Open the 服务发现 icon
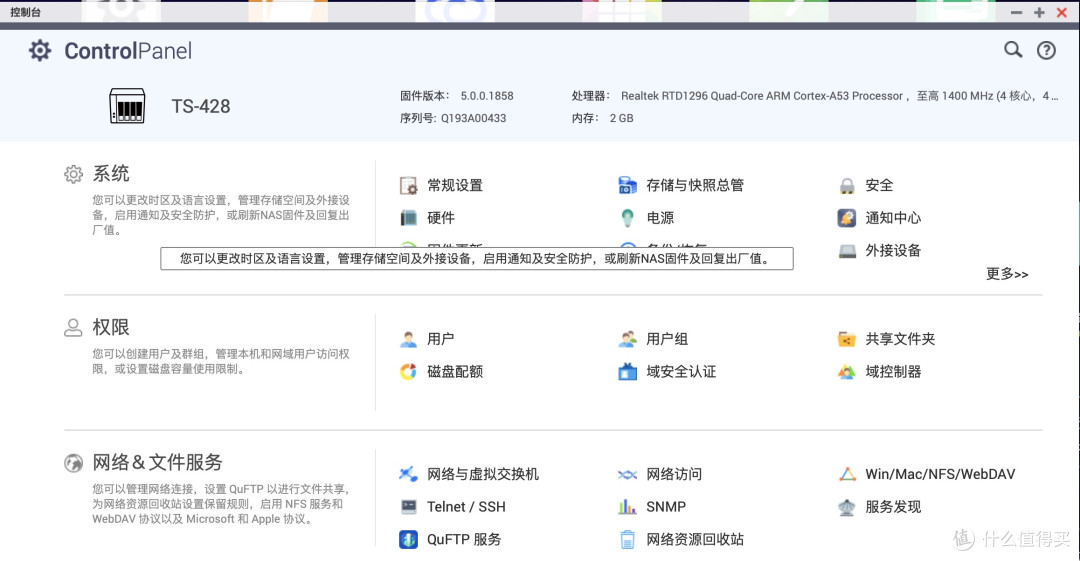1080x561 pixels. (x=847, y=507)
